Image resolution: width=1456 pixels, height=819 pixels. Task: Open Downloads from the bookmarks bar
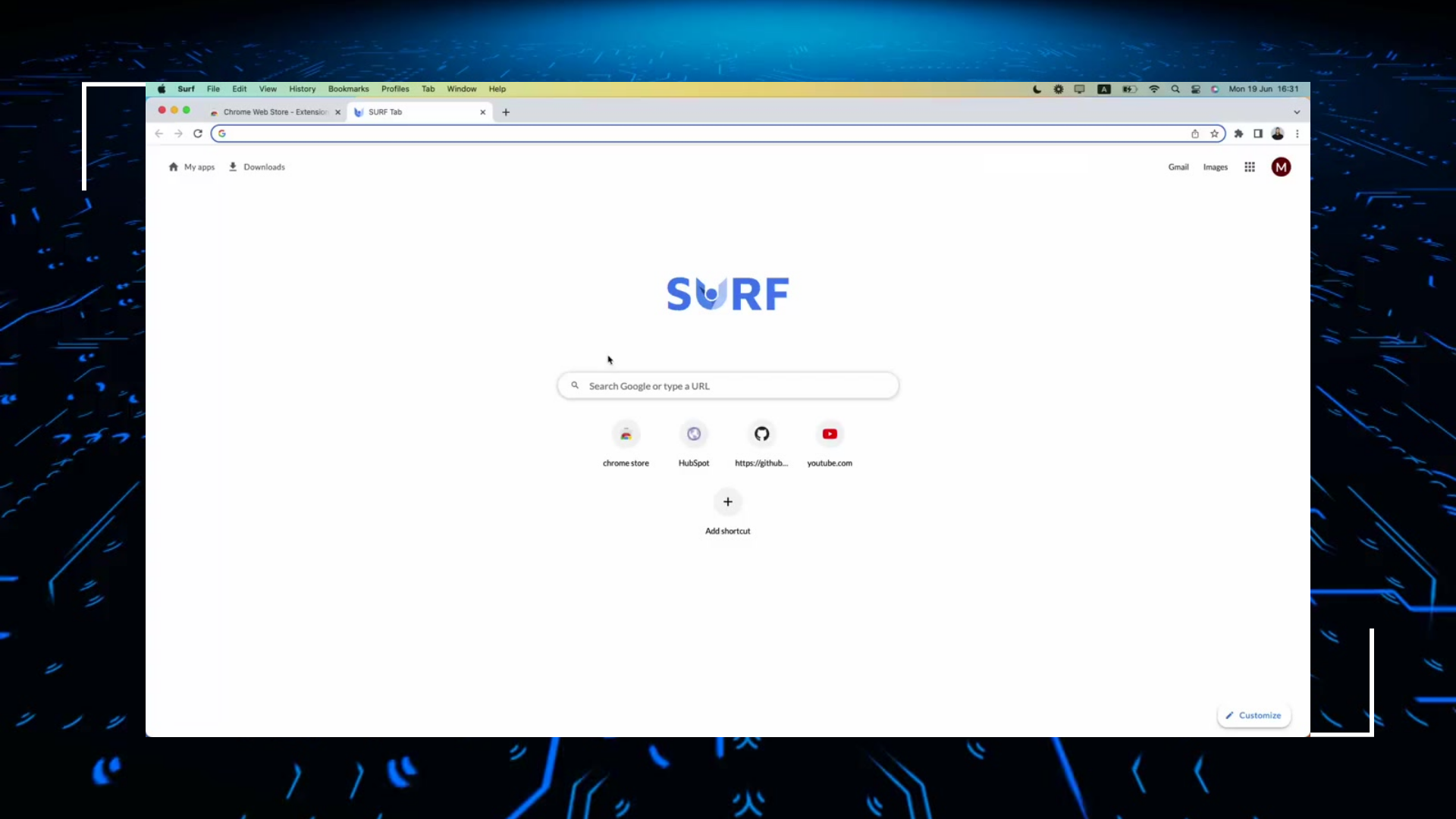(x=256, y=167)
